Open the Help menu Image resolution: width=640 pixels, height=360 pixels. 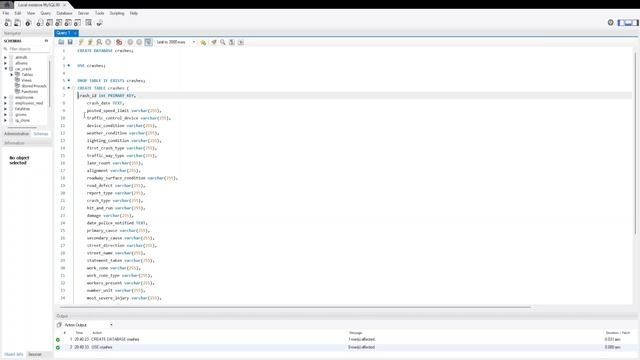(133, 13)
